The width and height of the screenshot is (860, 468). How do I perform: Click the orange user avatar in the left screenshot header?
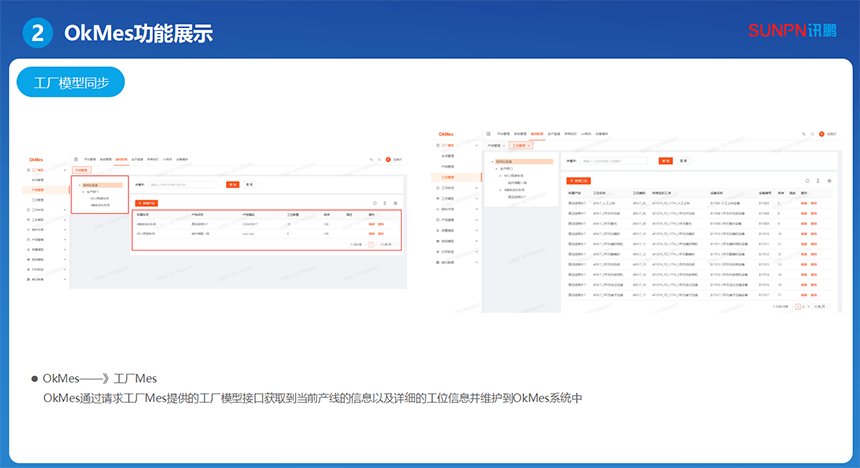click(388, 159)
